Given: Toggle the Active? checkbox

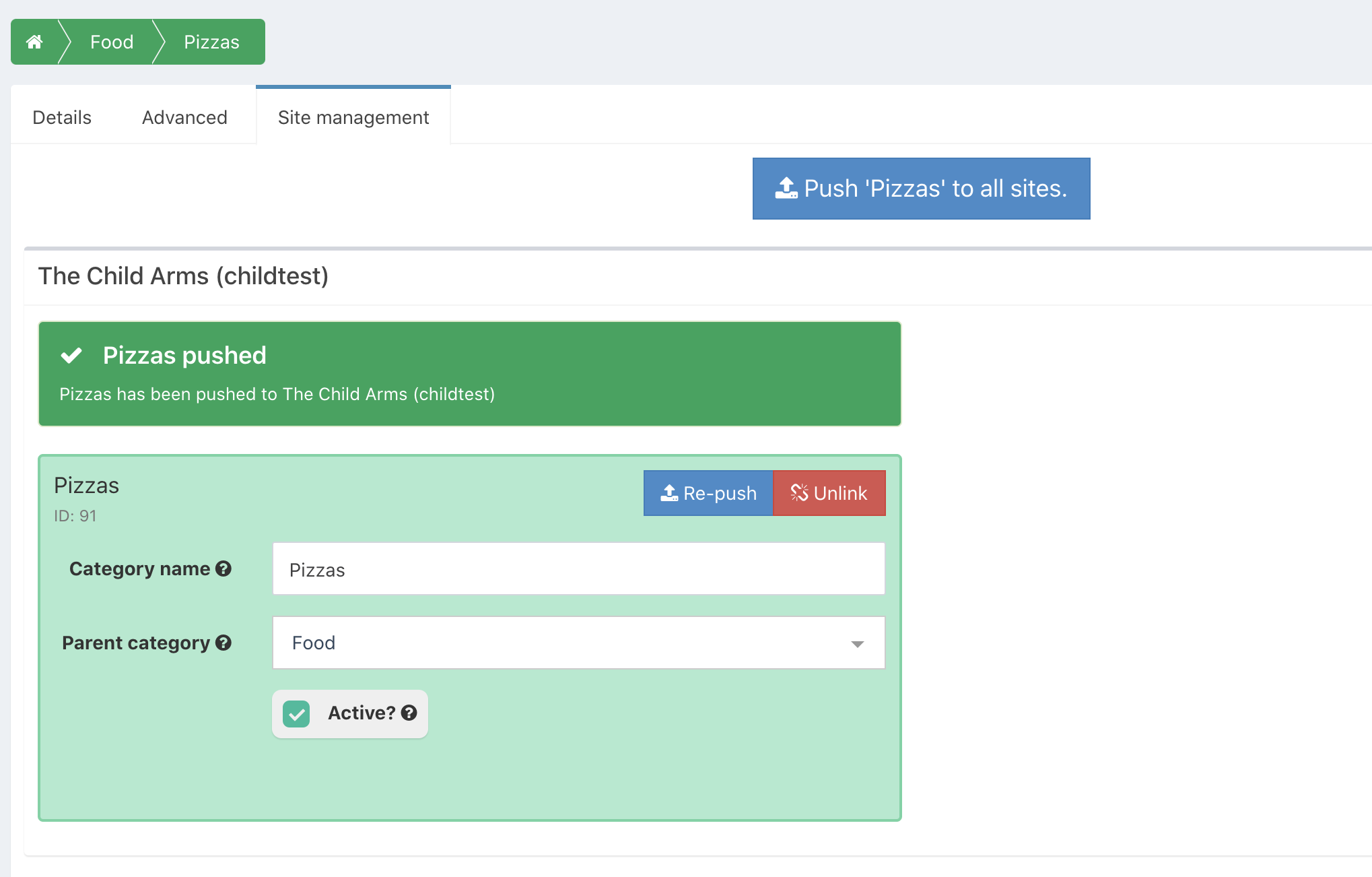Looking at the screenshot, I should point(296,714).
